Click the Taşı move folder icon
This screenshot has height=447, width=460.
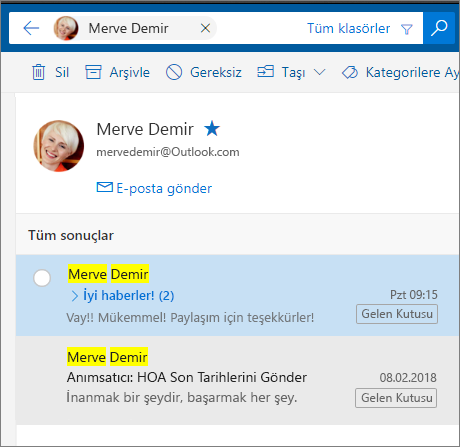(x=265, y=72)
